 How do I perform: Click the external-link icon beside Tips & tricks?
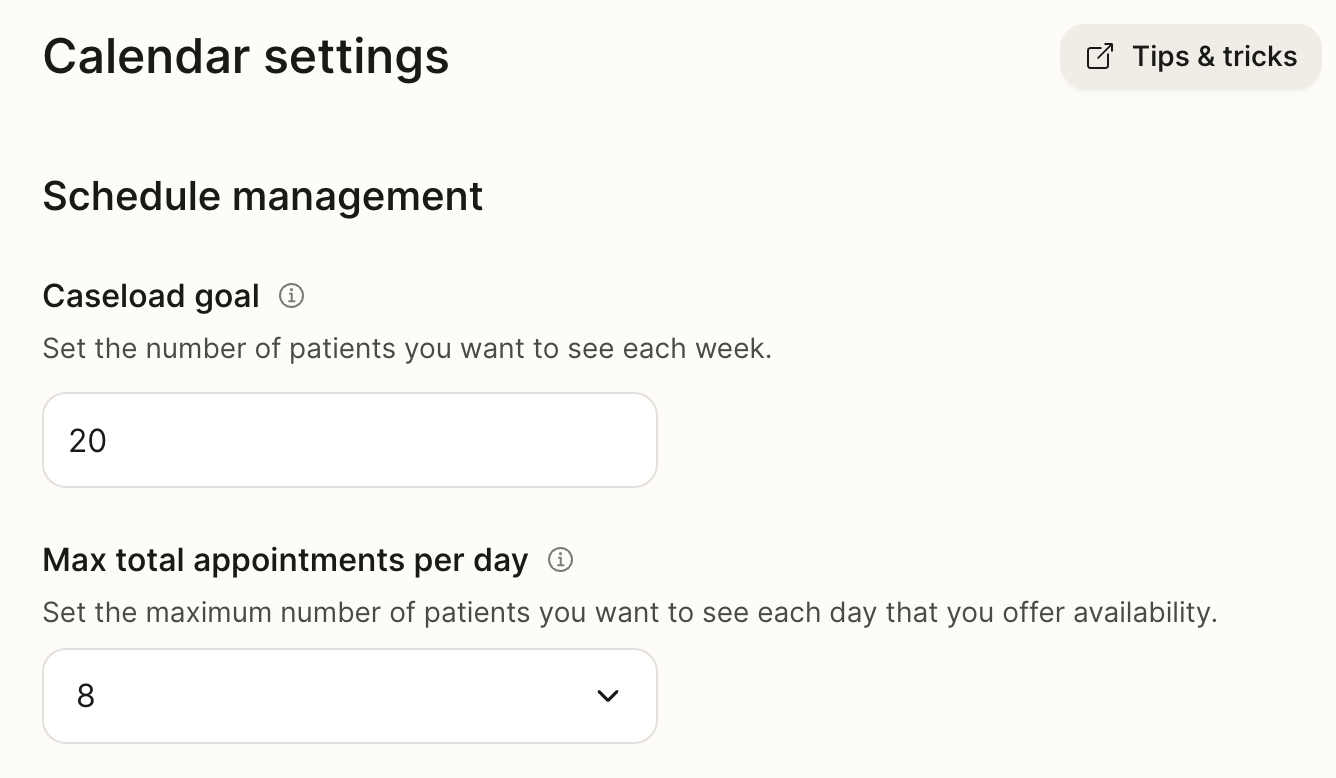(x=1099, y=57)
